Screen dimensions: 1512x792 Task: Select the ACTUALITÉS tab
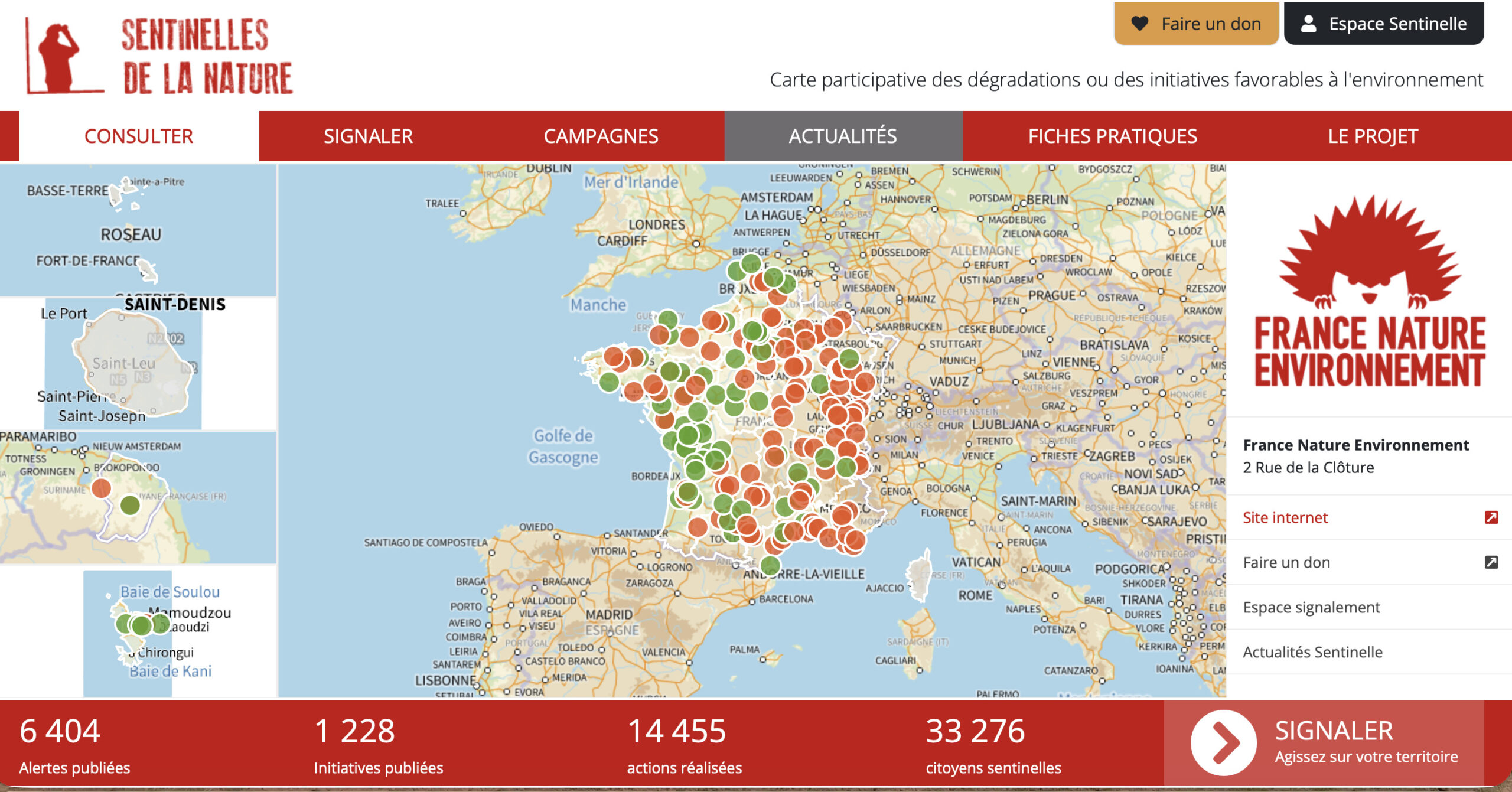click(x=843, y=136)
